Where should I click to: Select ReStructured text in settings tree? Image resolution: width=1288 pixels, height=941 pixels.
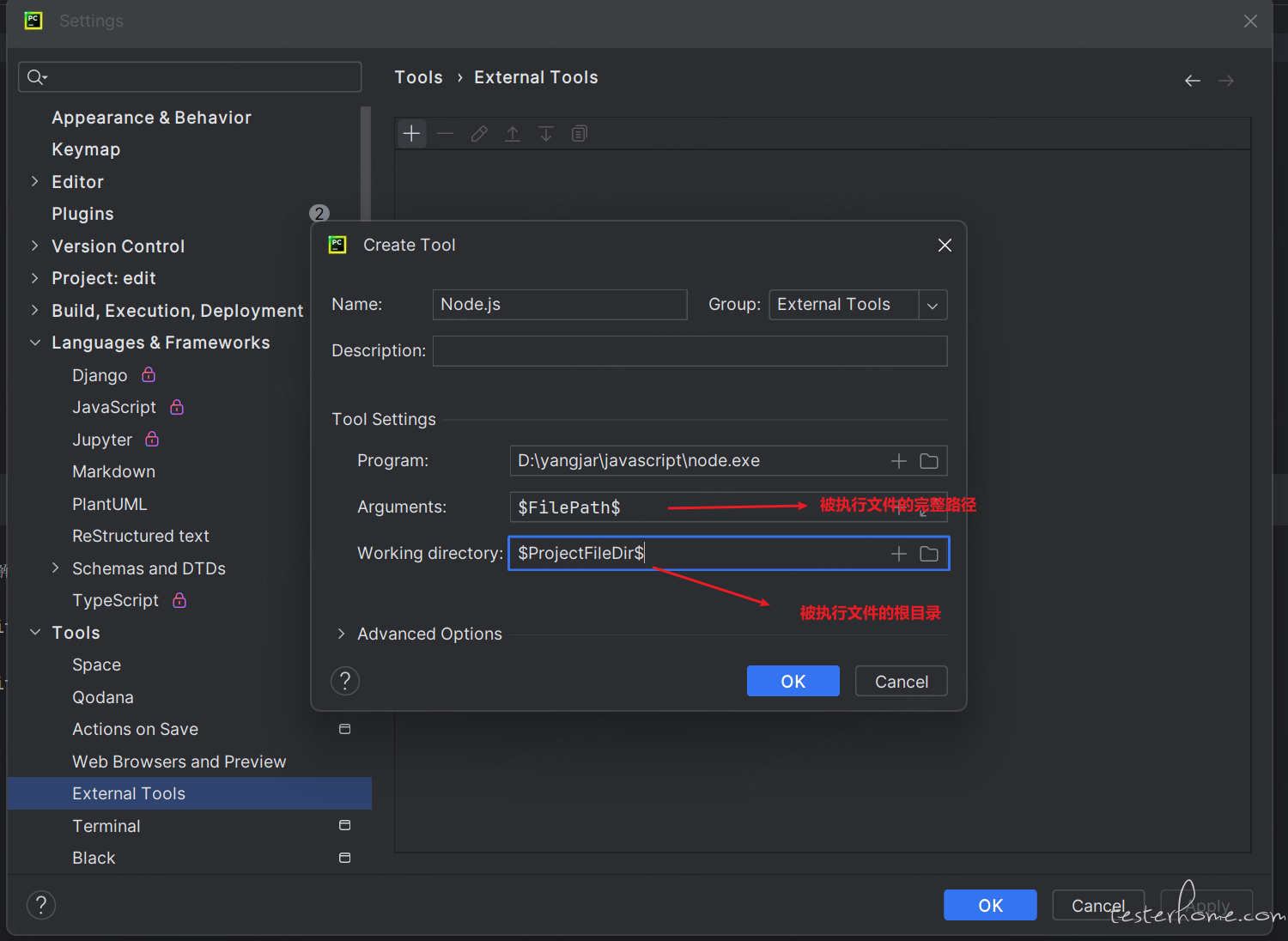(141, 536)
